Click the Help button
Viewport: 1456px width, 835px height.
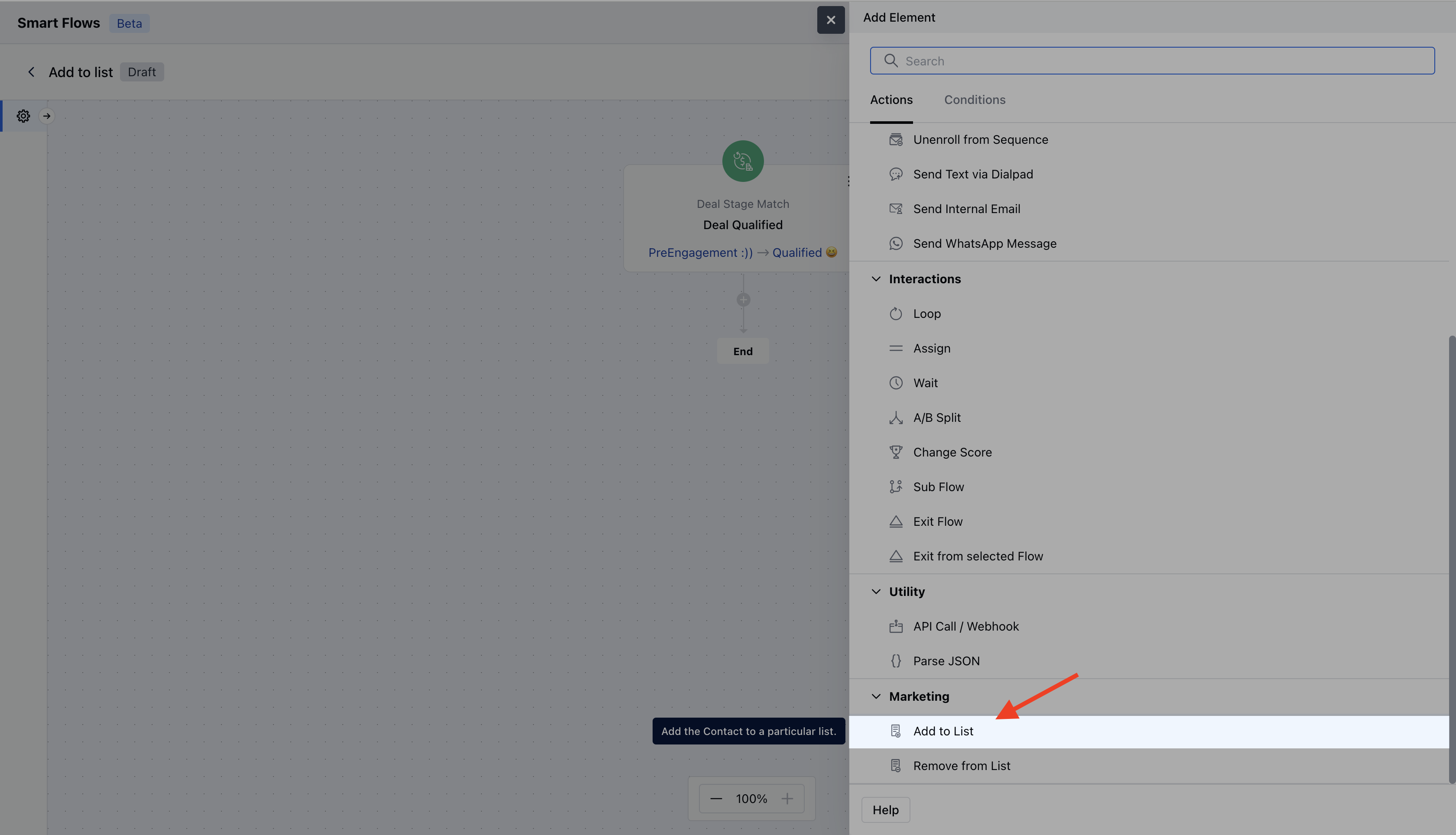pyautogui.click(x=885, y=810)
